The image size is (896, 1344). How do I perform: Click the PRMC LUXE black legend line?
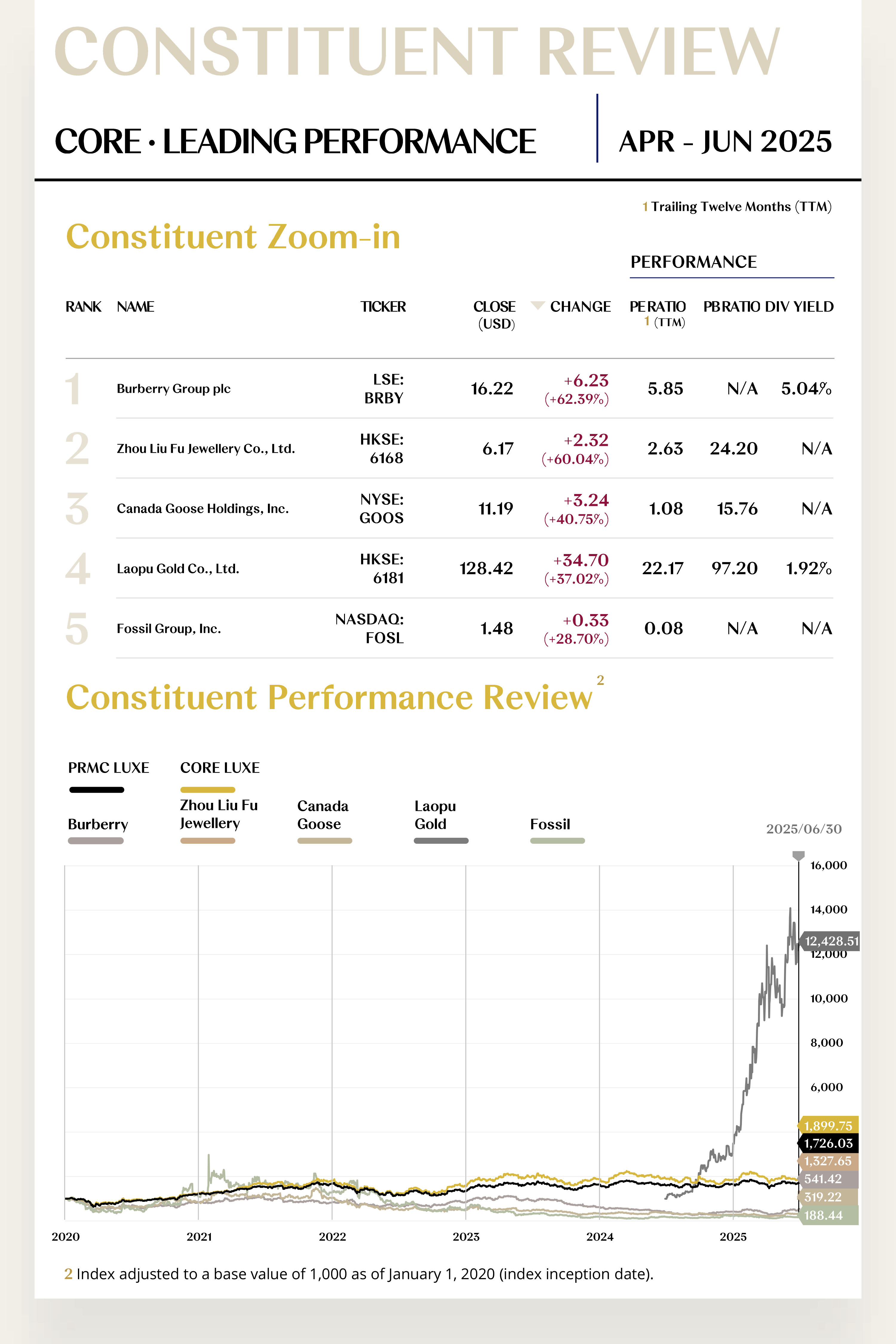[x=96, y=790]
